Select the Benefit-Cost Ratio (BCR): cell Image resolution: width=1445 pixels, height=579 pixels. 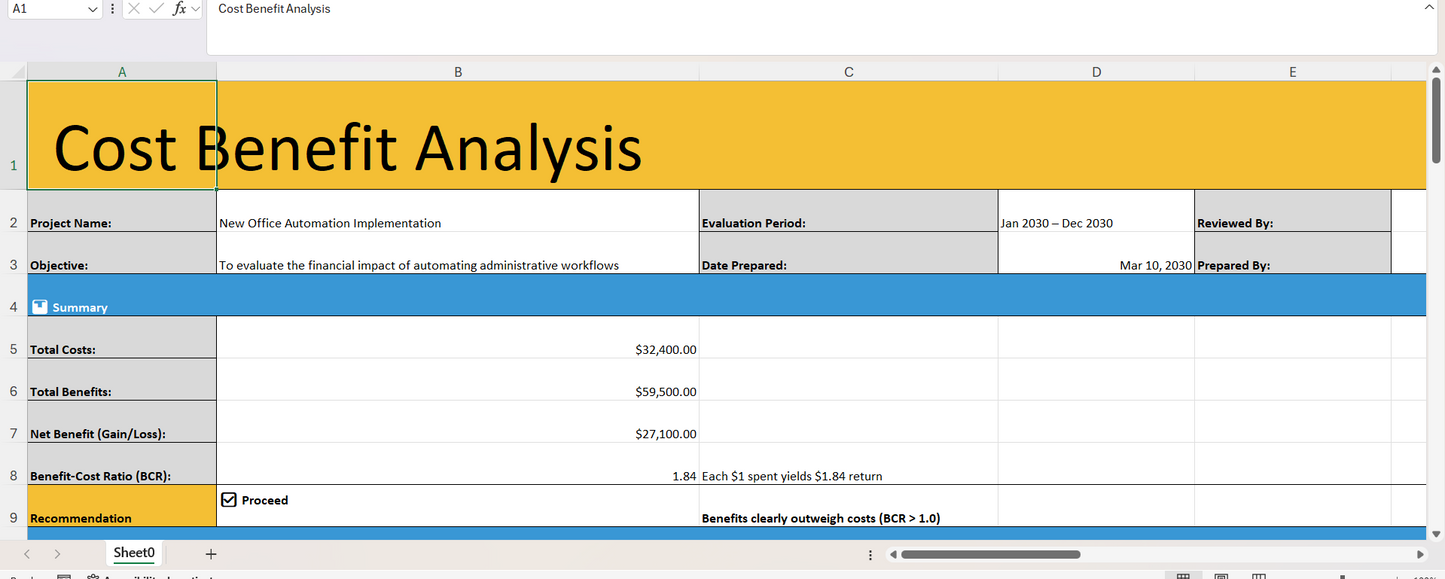coord(122,464)
